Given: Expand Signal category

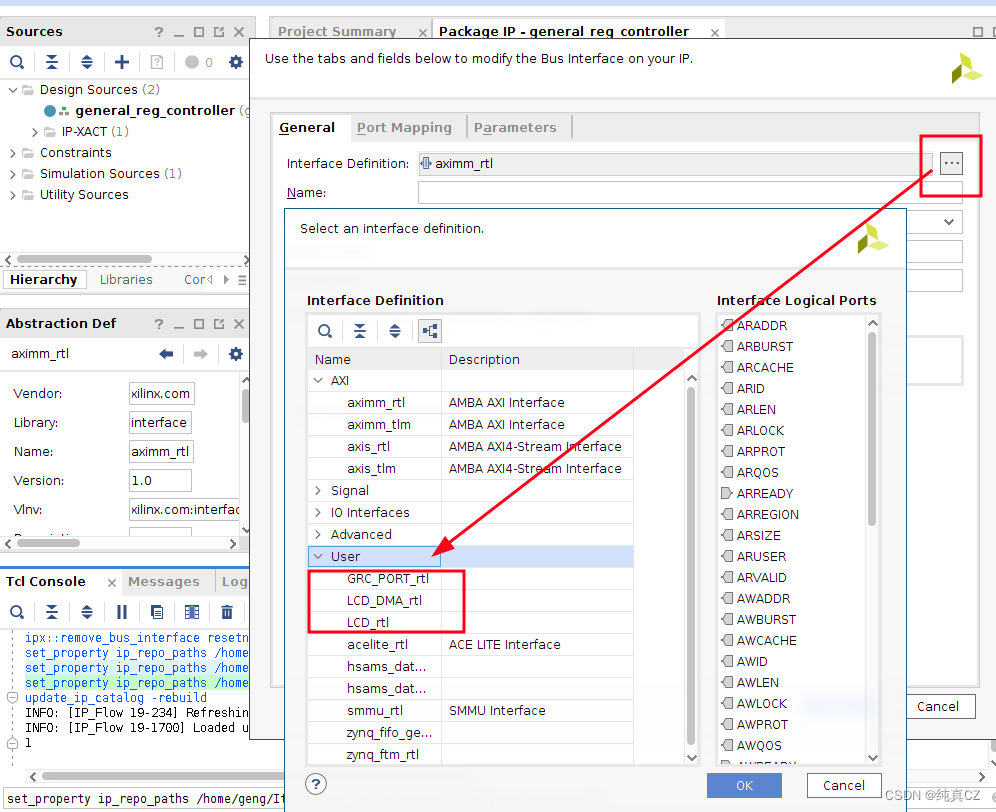Looking at the screenshot, I should point(318,491).
